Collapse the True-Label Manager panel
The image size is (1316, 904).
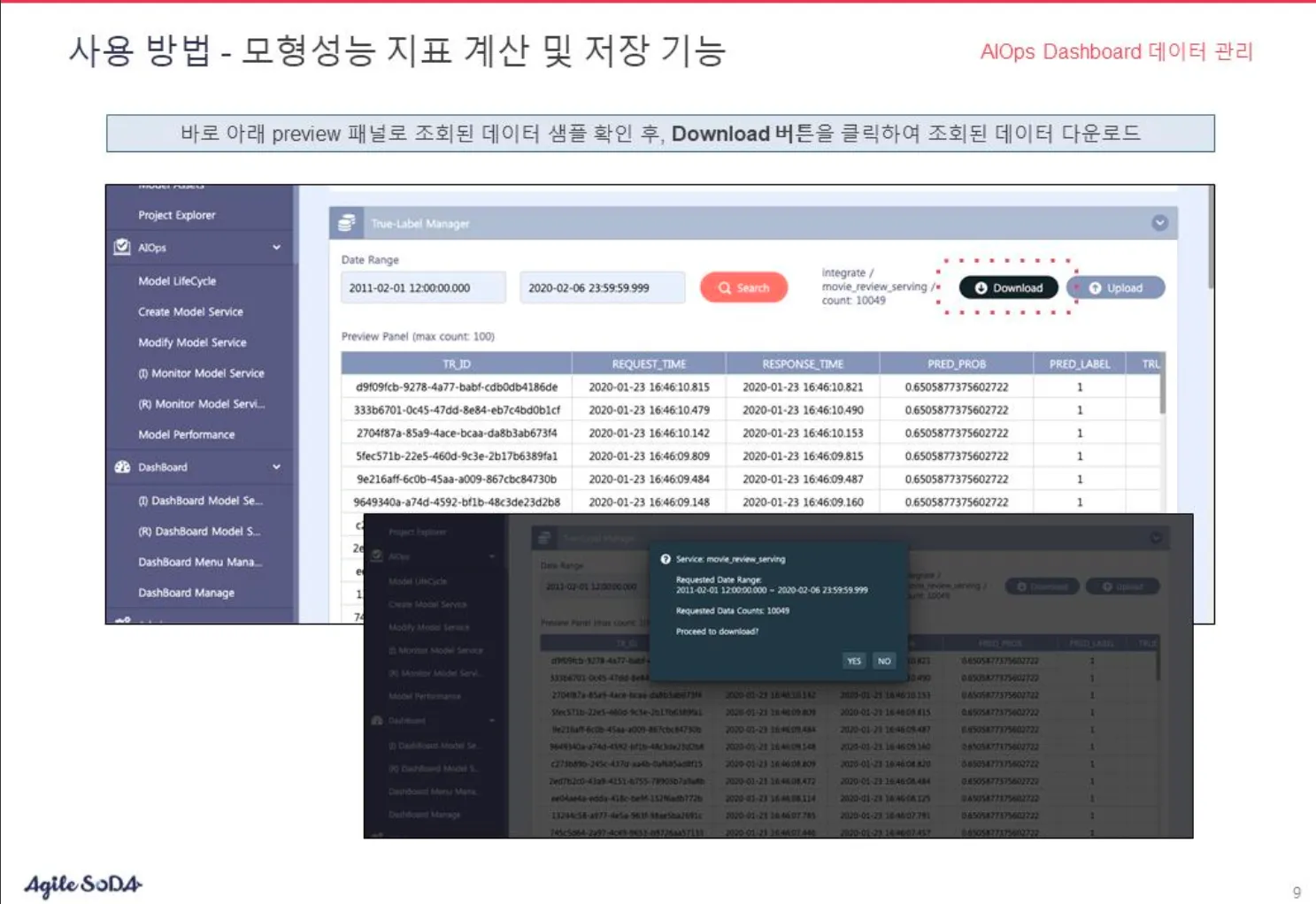pyautogui.click(x=1159, y=223)
